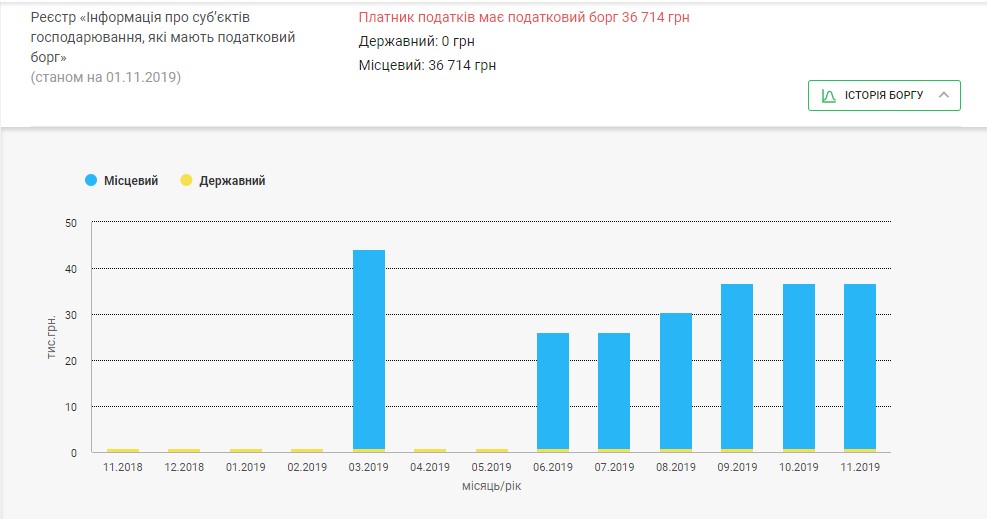Select the blue bar for 07.2019

614,390
